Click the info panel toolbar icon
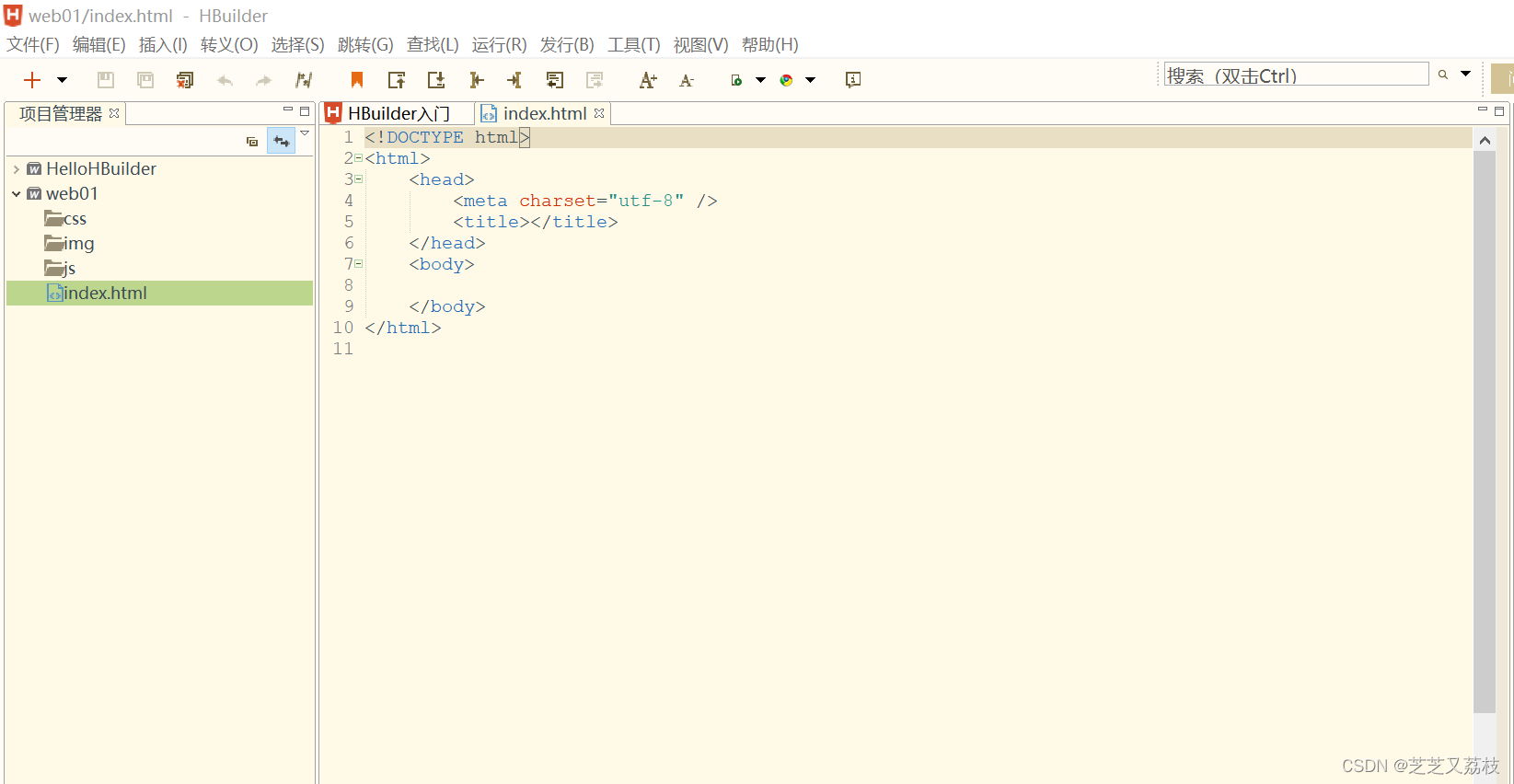The width and height of the screenshot is (1514, 784). pos(853,80)
